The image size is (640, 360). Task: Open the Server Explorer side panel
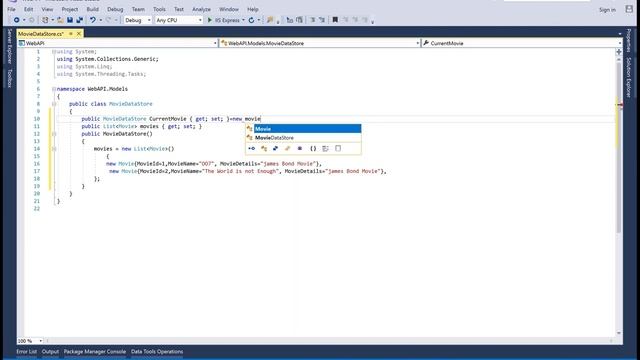(9, 46)
